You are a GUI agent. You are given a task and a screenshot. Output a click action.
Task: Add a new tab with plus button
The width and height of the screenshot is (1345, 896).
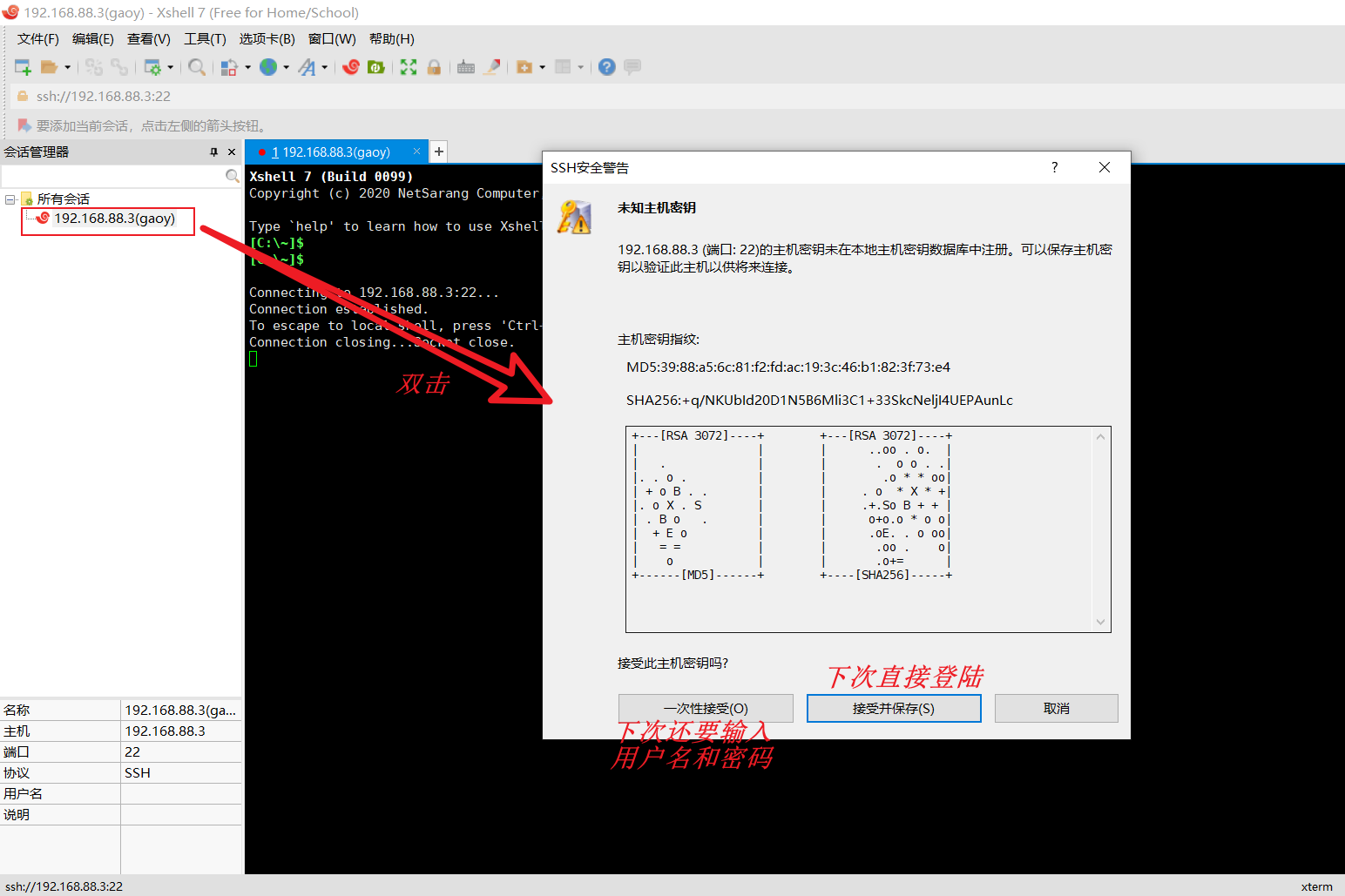pyautogui.click(x=439, y=152)
